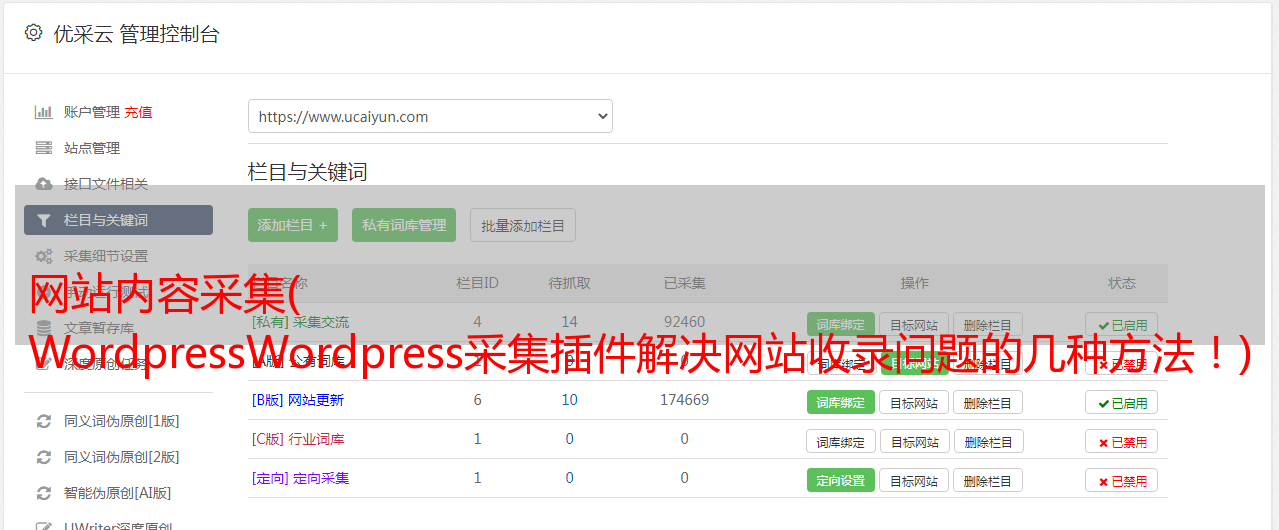
Task: Click the refresh icon beside 智能伪原创[AI版]
Action: pos(43,493)
